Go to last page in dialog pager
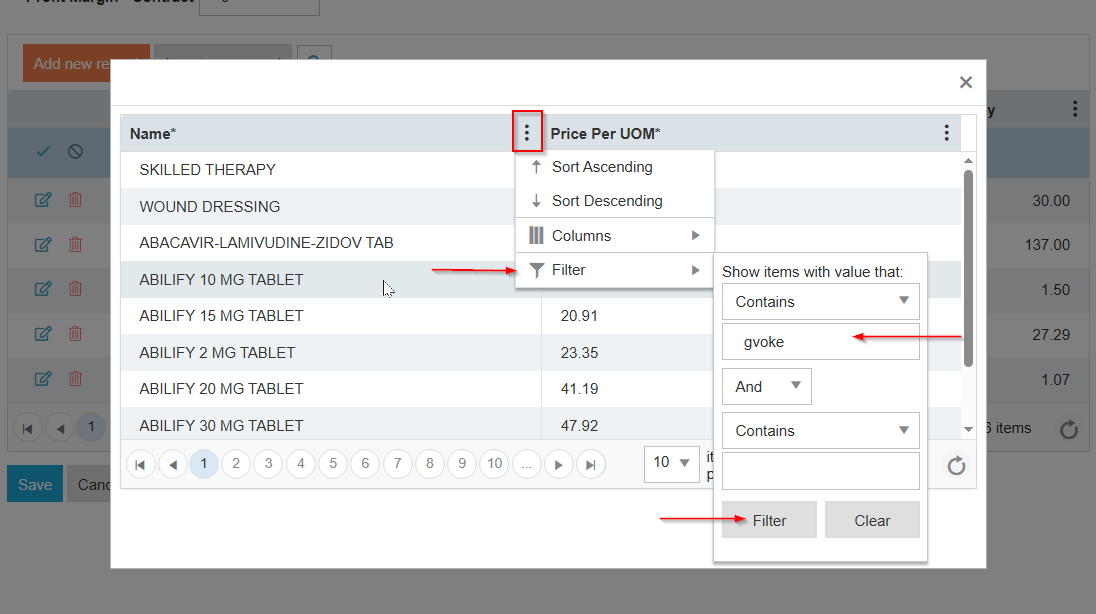Viewport: 1096px width, 614px height. pyautogui.click(x=591, y=464)
